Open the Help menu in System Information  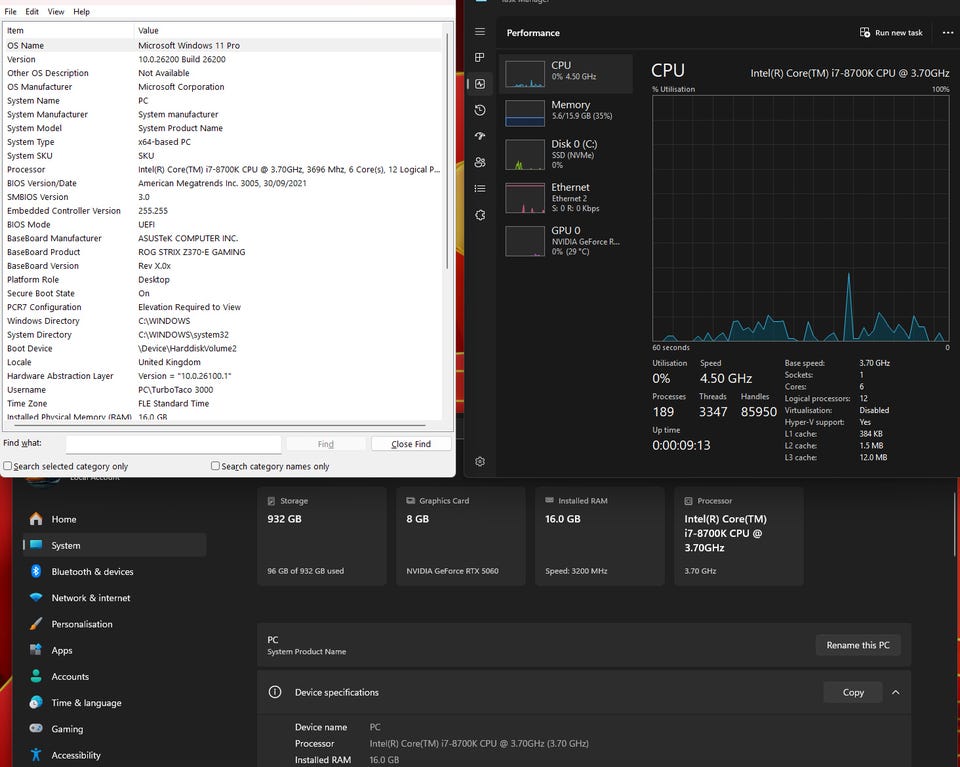(x=82, y=12)
